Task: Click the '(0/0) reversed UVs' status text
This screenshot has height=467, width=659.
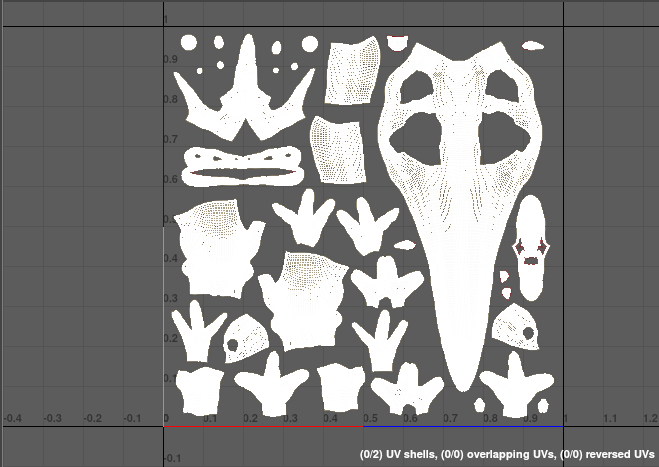Action: 607,454
